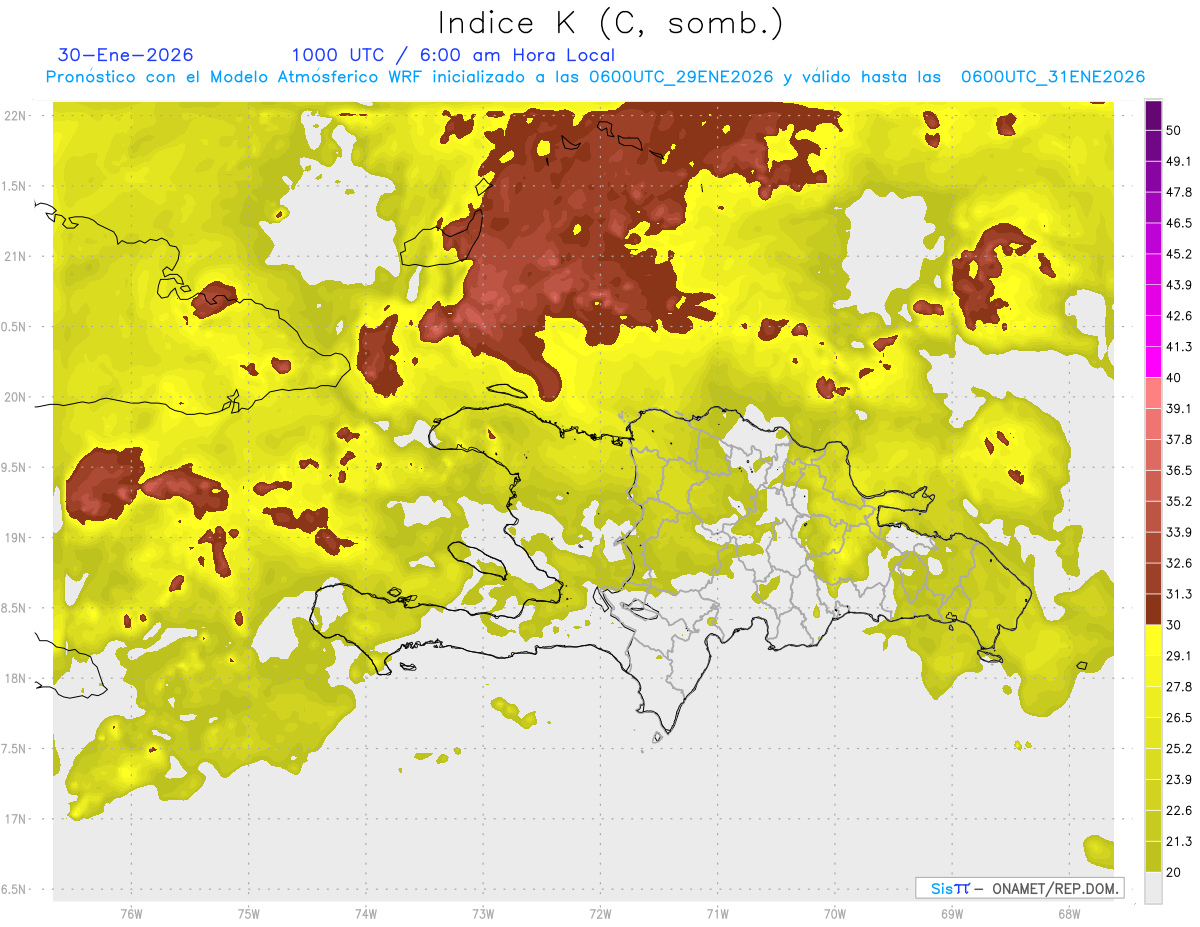Click the "1000 UTC / 6:00 am Hora Local" text
The height and width of the screenshot is (927, 1200).
453,55
